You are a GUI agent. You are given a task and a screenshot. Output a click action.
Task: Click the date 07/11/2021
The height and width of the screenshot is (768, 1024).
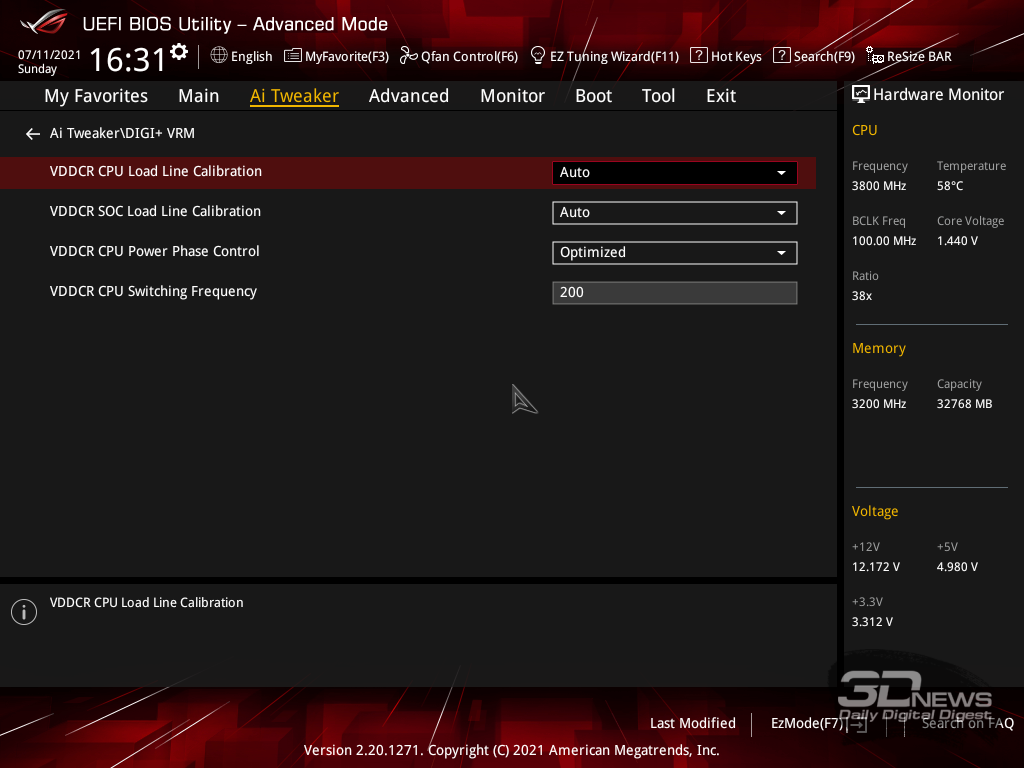pos(49,55)
